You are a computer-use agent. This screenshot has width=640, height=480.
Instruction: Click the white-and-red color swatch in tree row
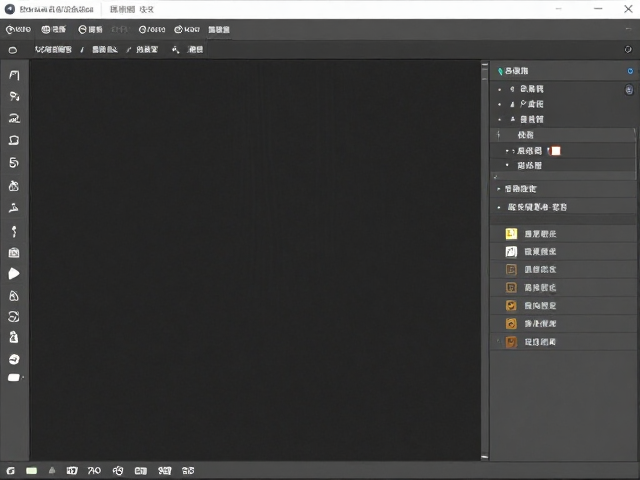click(555, 151)
